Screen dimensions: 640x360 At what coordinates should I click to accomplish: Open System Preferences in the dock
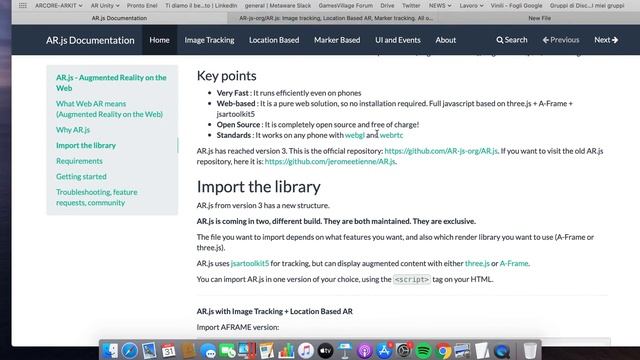click(x=404, y=351)
